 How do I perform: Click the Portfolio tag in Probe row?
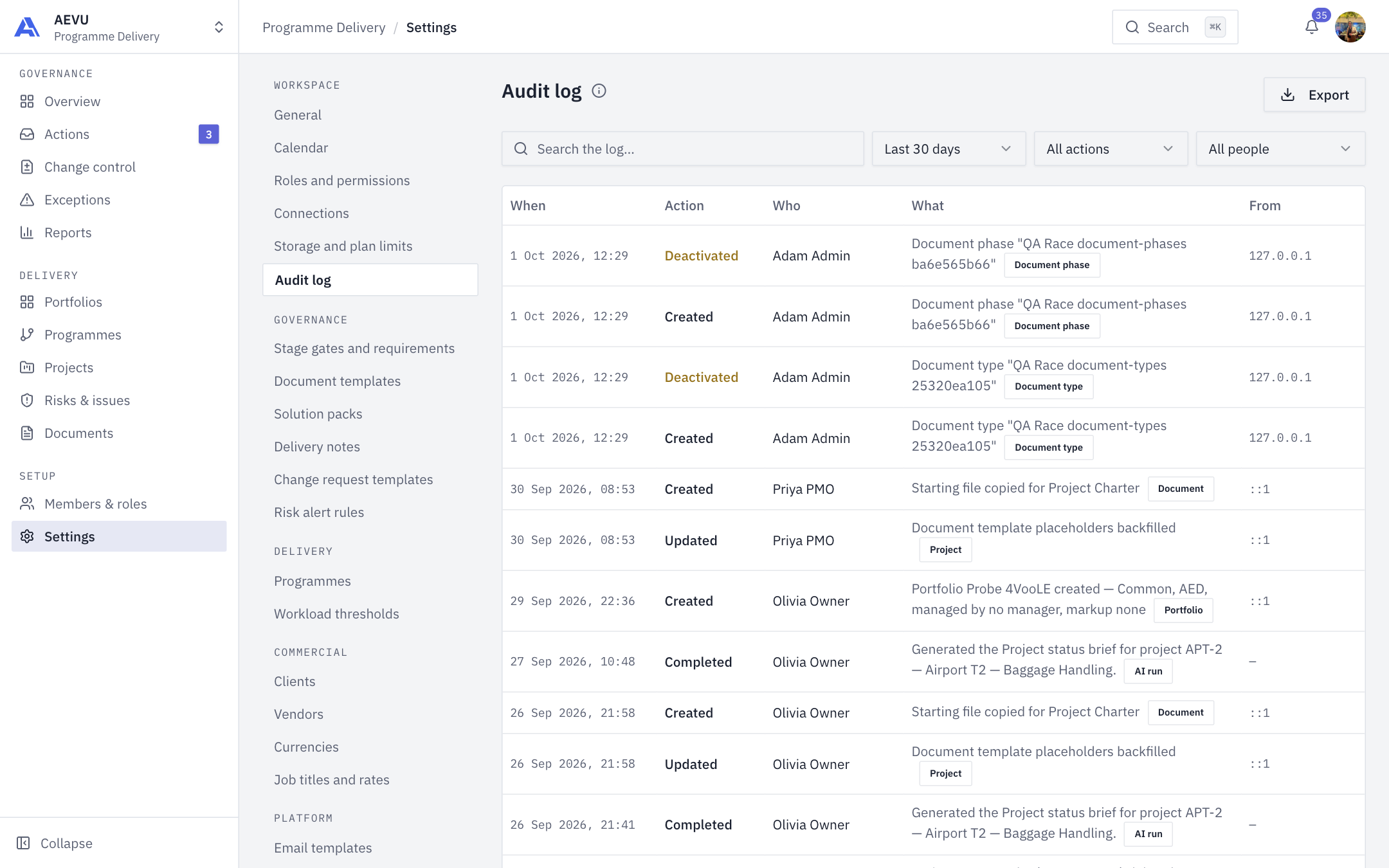point(1183,610)
